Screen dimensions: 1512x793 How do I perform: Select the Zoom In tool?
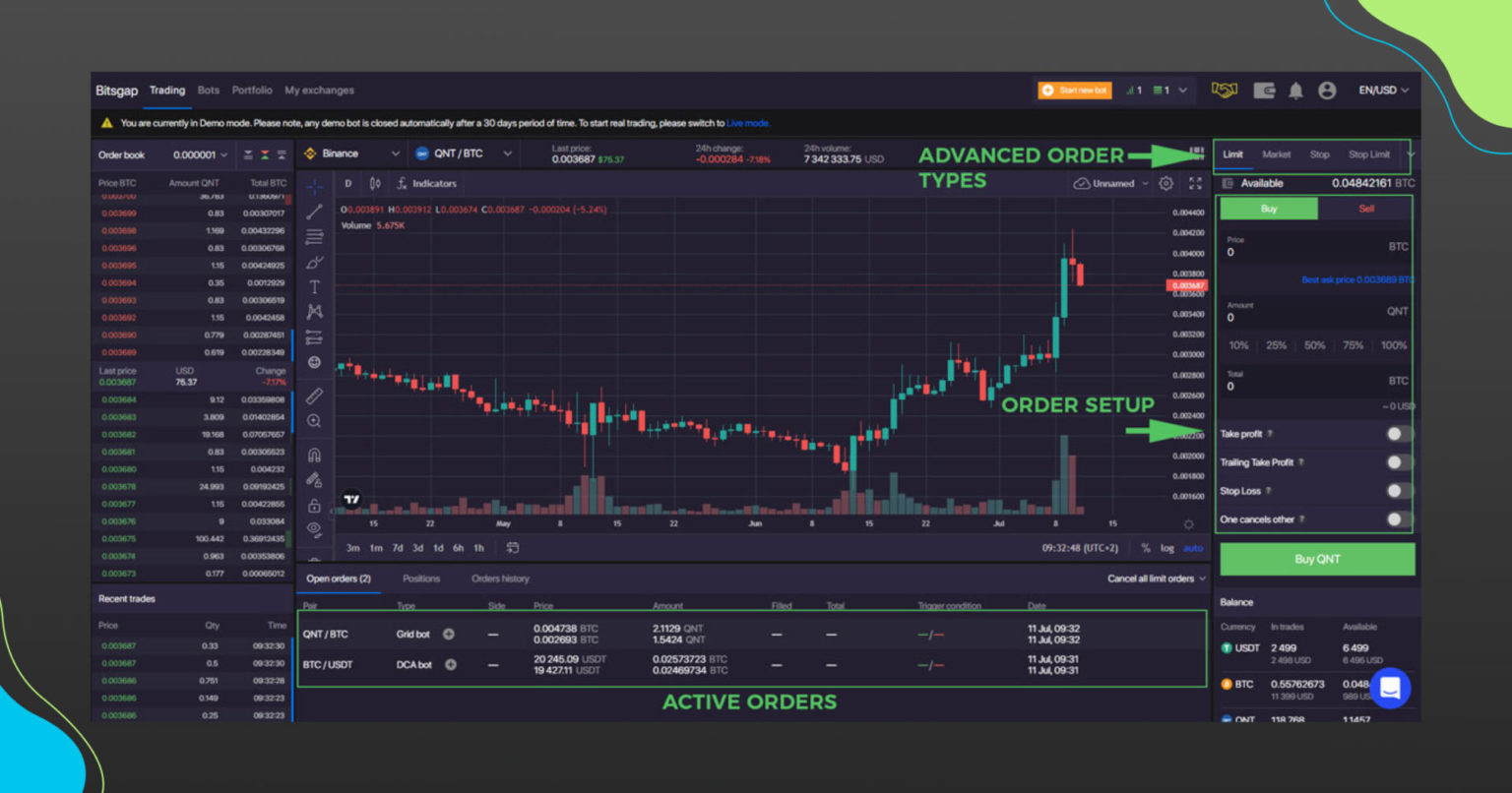pyautogui.click(x=315, y=421)
